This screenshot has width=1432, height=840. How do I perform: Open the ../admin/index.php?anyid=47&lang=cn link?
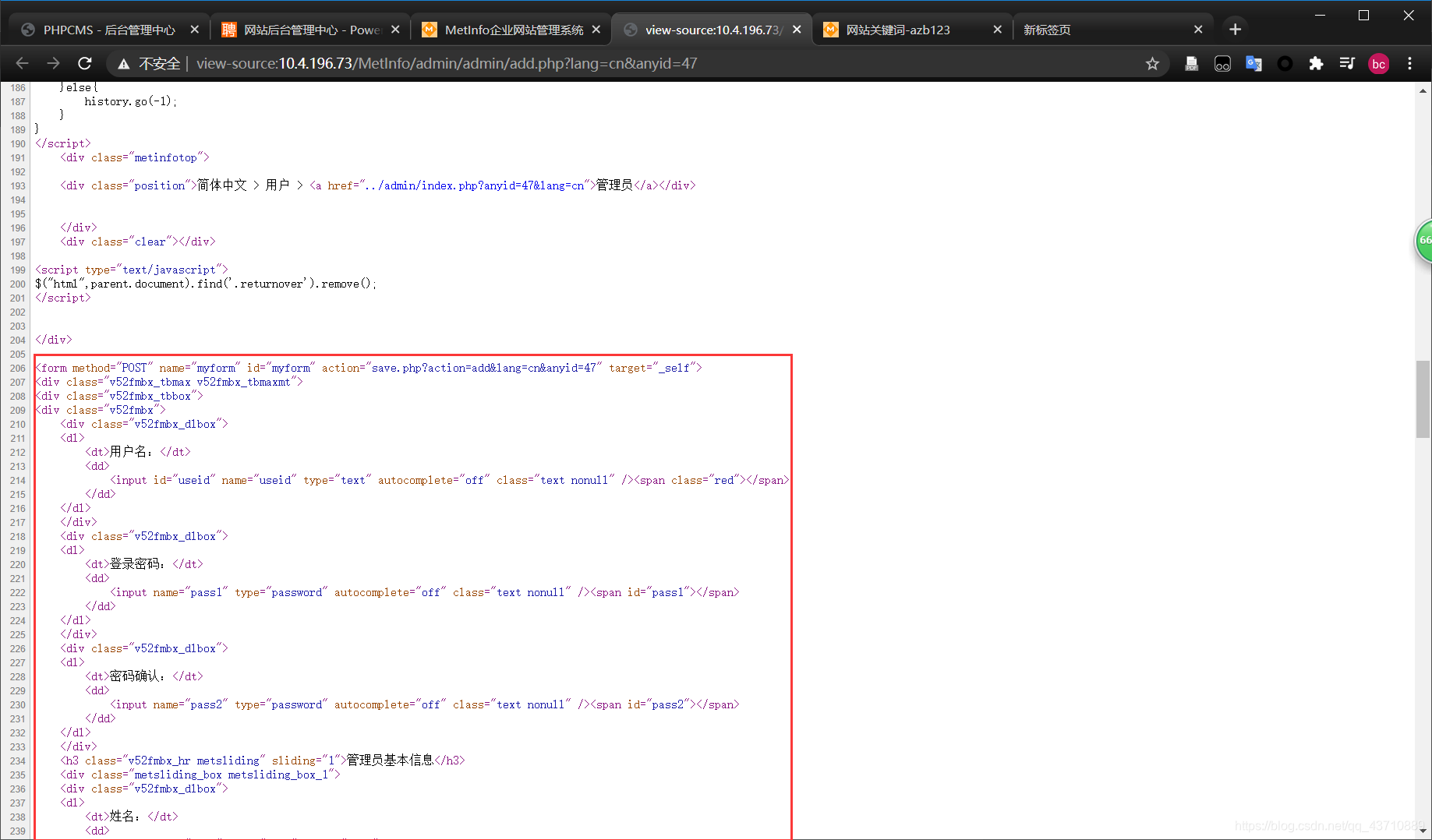pyautogui.click(x=474, y=185)
